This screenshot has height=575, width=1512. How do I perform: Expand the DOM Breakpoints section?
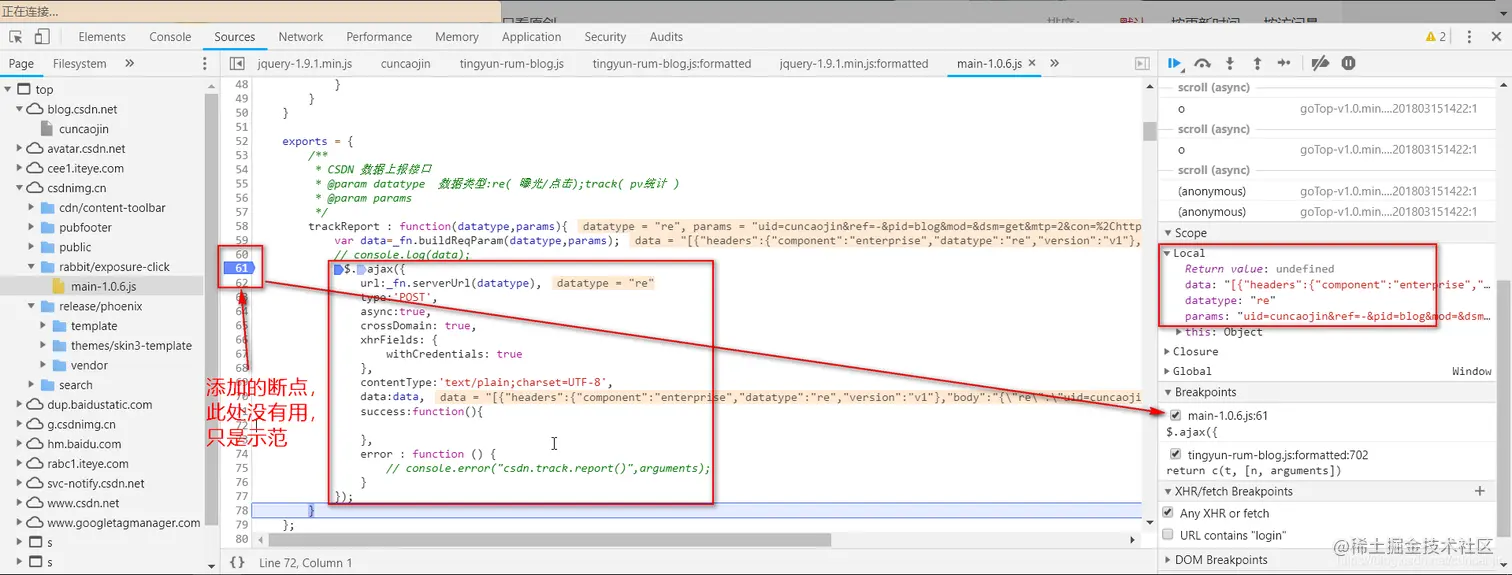(x=1167, y=560)
